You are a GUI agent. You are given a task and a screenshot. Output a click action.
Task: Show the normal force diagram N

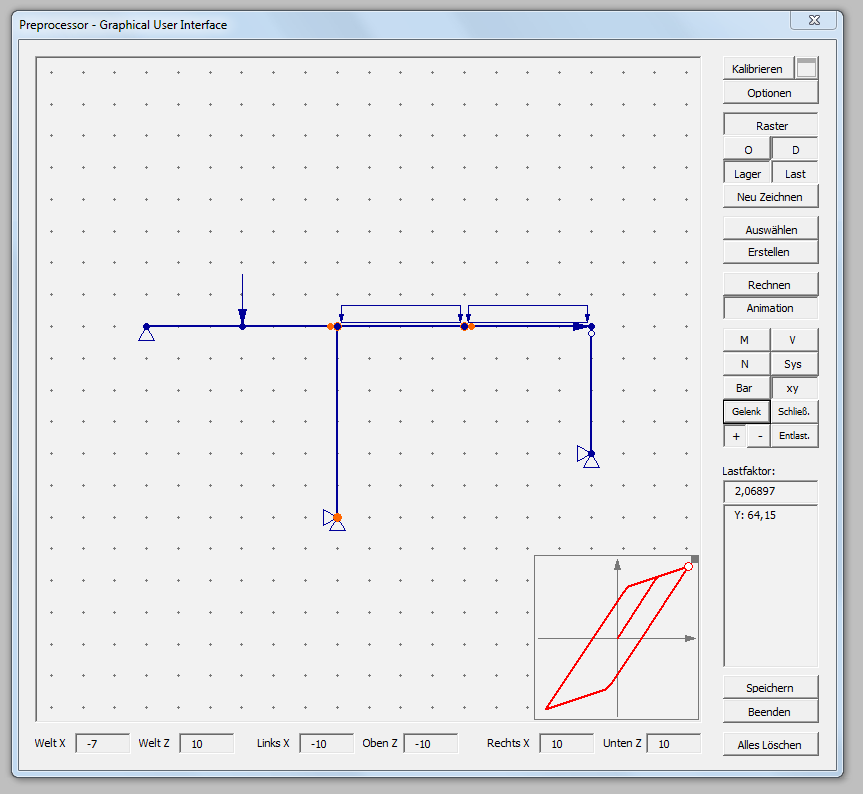746,364
